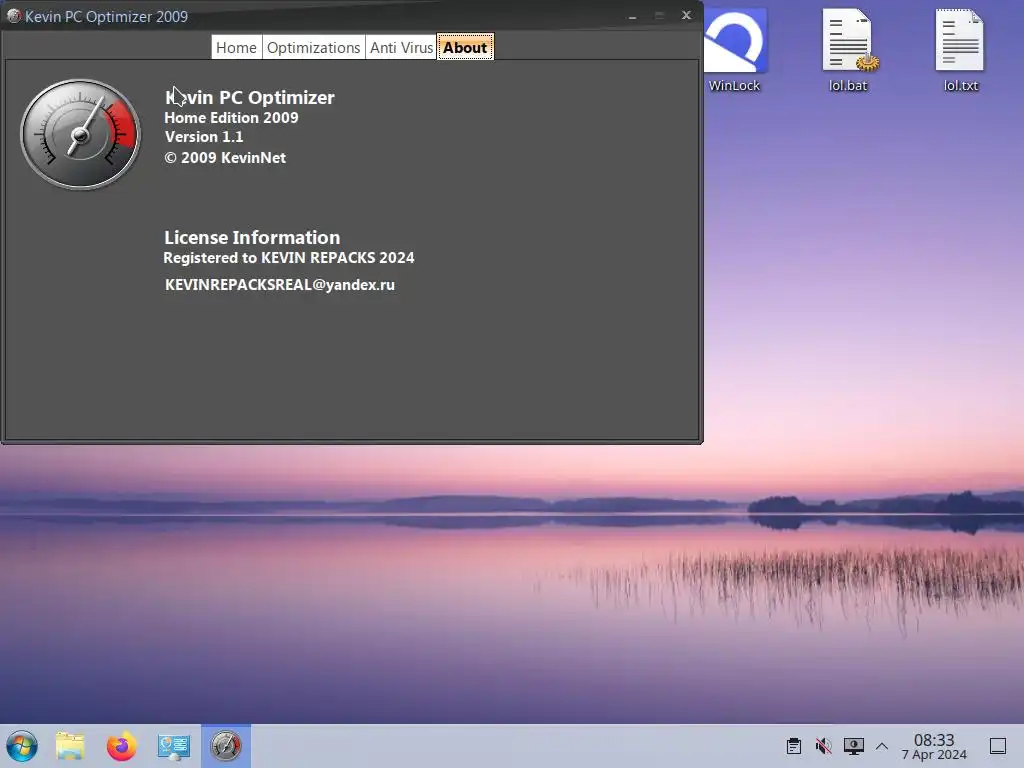Minimize the Kevin PC Optimizer window

click(632, 16)
